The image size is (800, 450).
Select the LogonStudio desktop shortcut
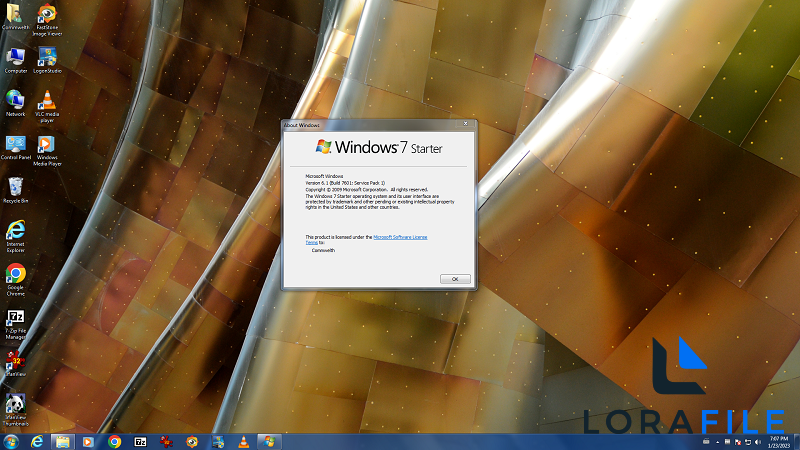click(47, 60)
